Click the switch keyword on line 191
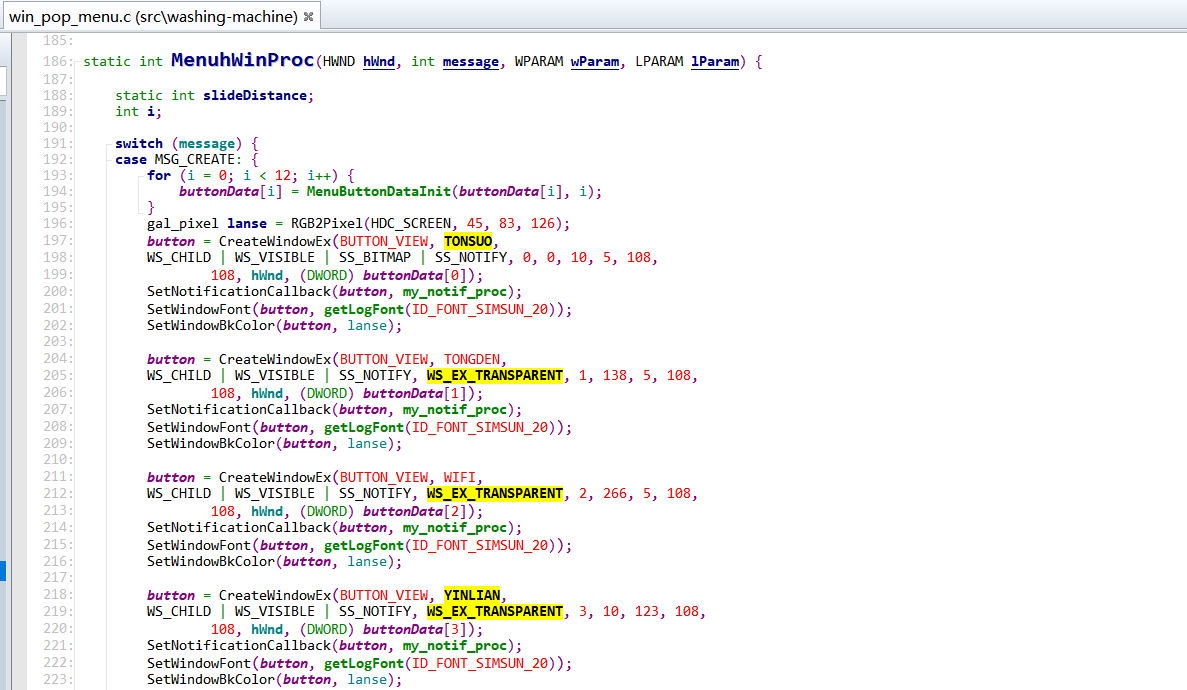This screenshot has width=1187, height=690. (x=139, y=143)
